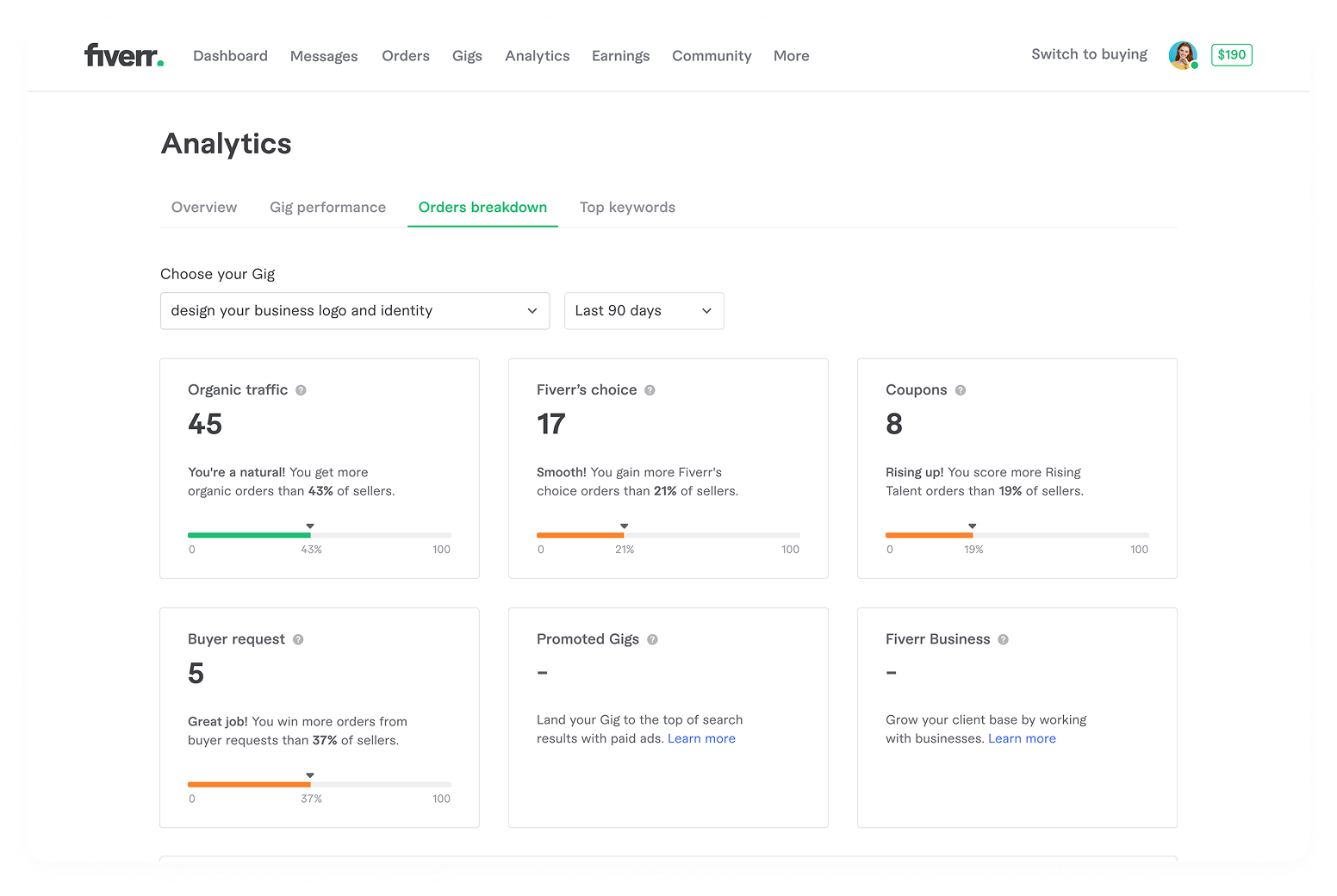
Task: Click the Coupons 19% progress bar
Action: (x=1017, y=535)
